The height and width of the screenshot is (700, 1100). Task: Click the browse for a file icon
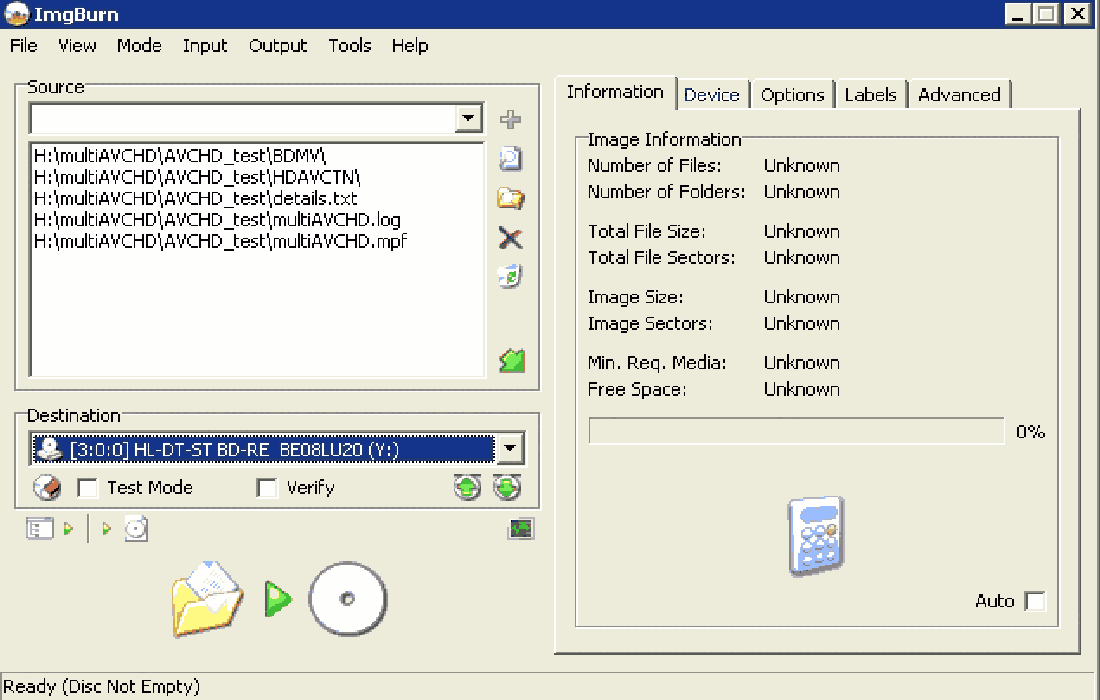pos(511,159)
